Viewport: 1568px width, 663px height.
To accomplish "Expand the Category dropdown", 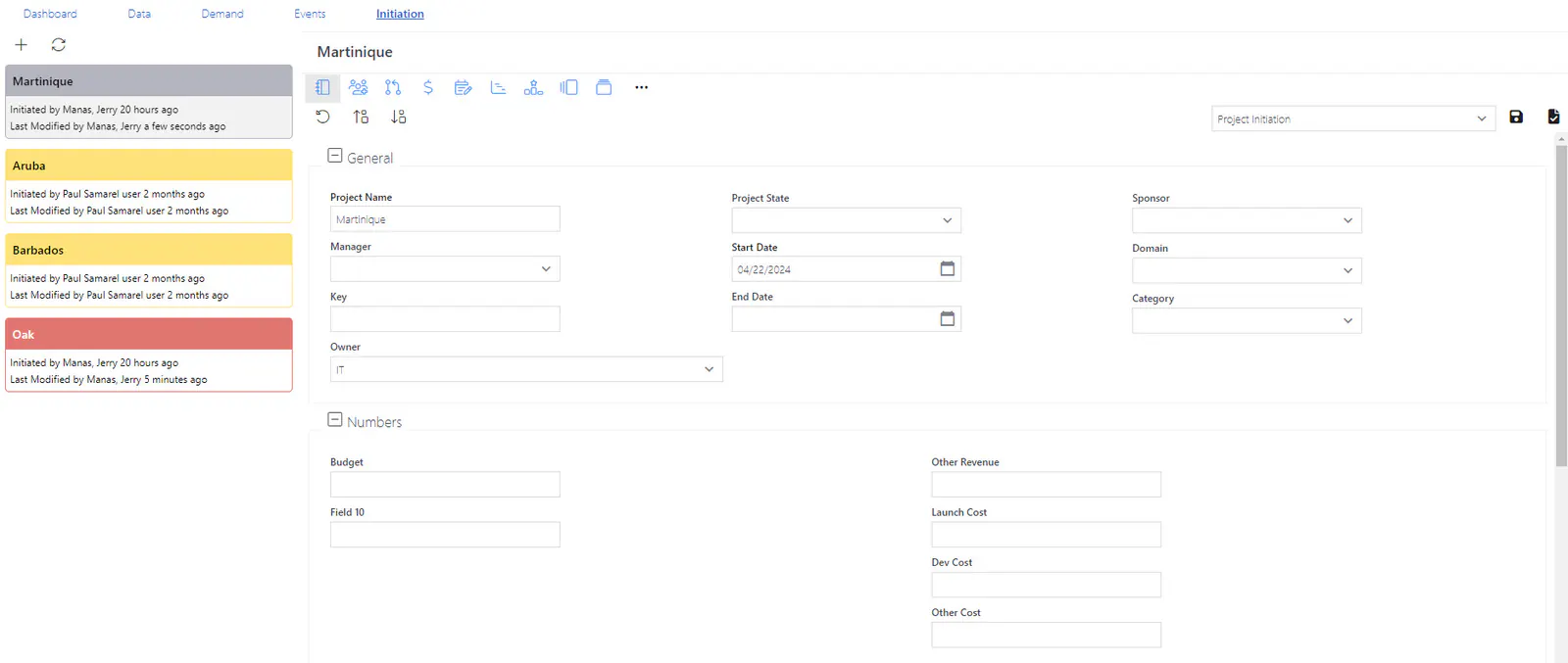I will [1247, 320].
